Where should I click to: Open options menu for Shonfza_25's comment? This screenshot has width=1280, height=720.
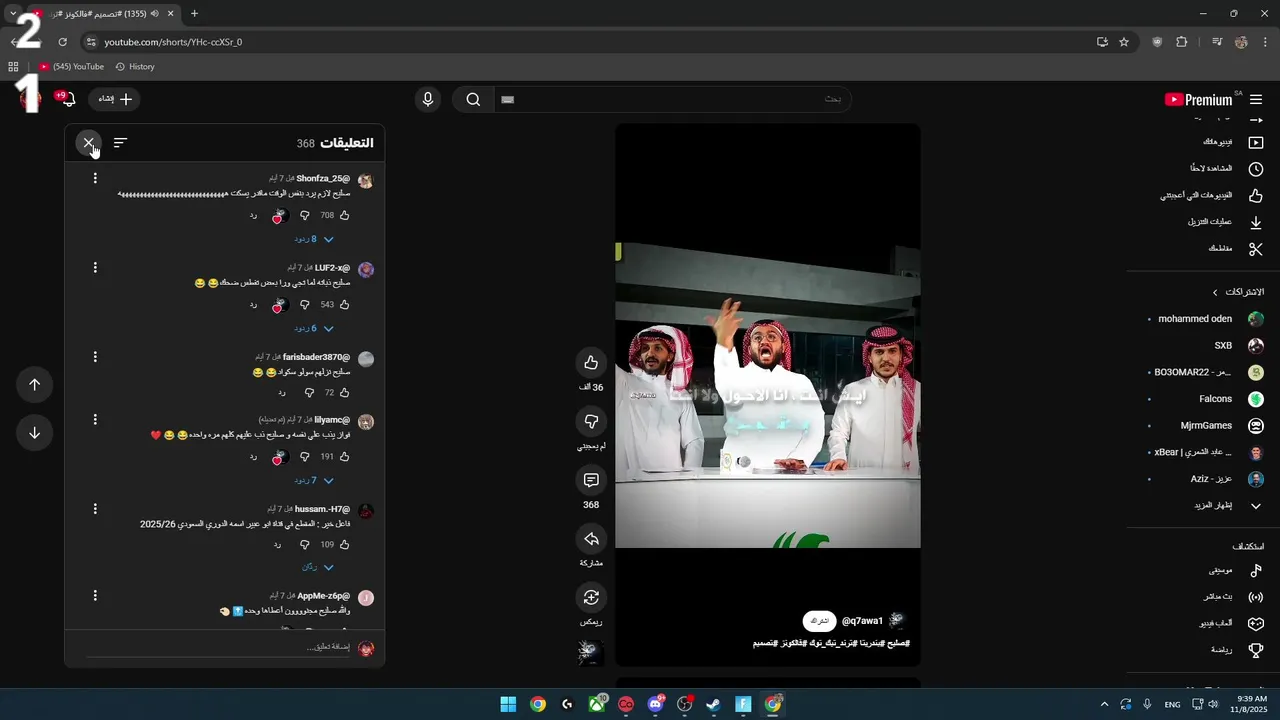coord(95,178)
